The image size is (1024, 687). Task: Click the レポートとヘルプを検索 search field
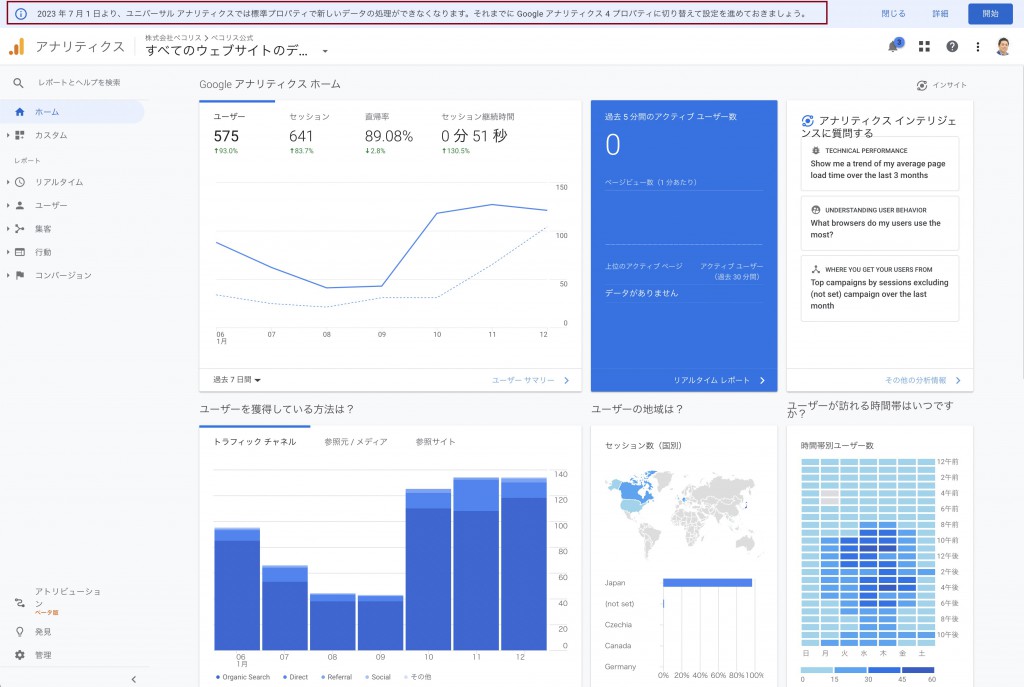pos(79,83)
